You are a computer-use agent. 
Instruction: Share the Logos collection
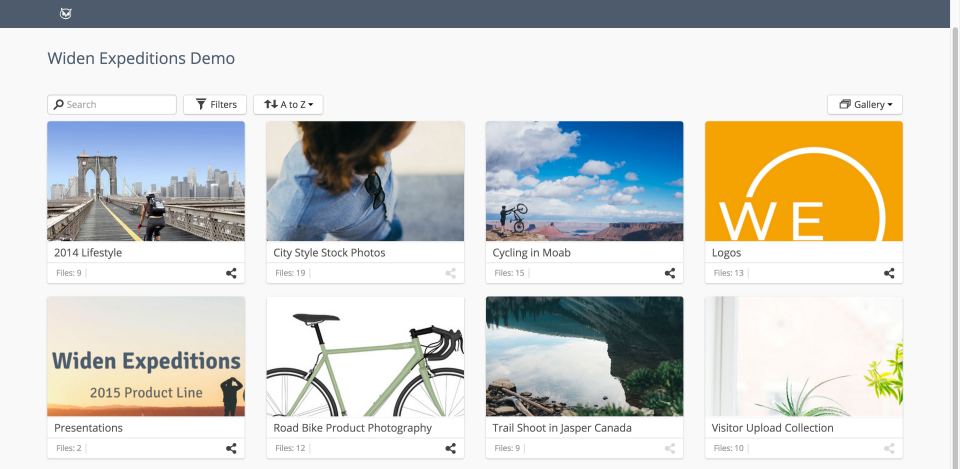coord(889,273)
